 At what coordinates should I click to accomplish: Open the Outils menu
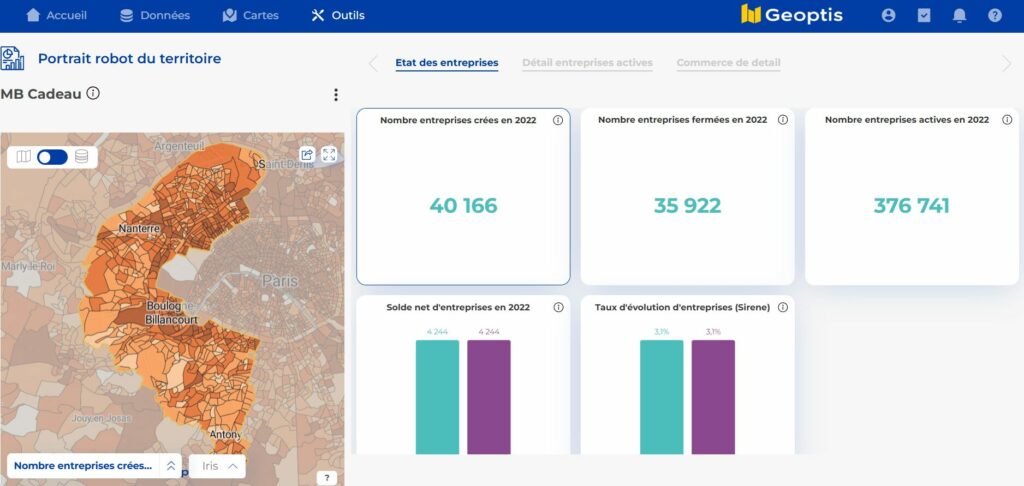pos(338,15)
